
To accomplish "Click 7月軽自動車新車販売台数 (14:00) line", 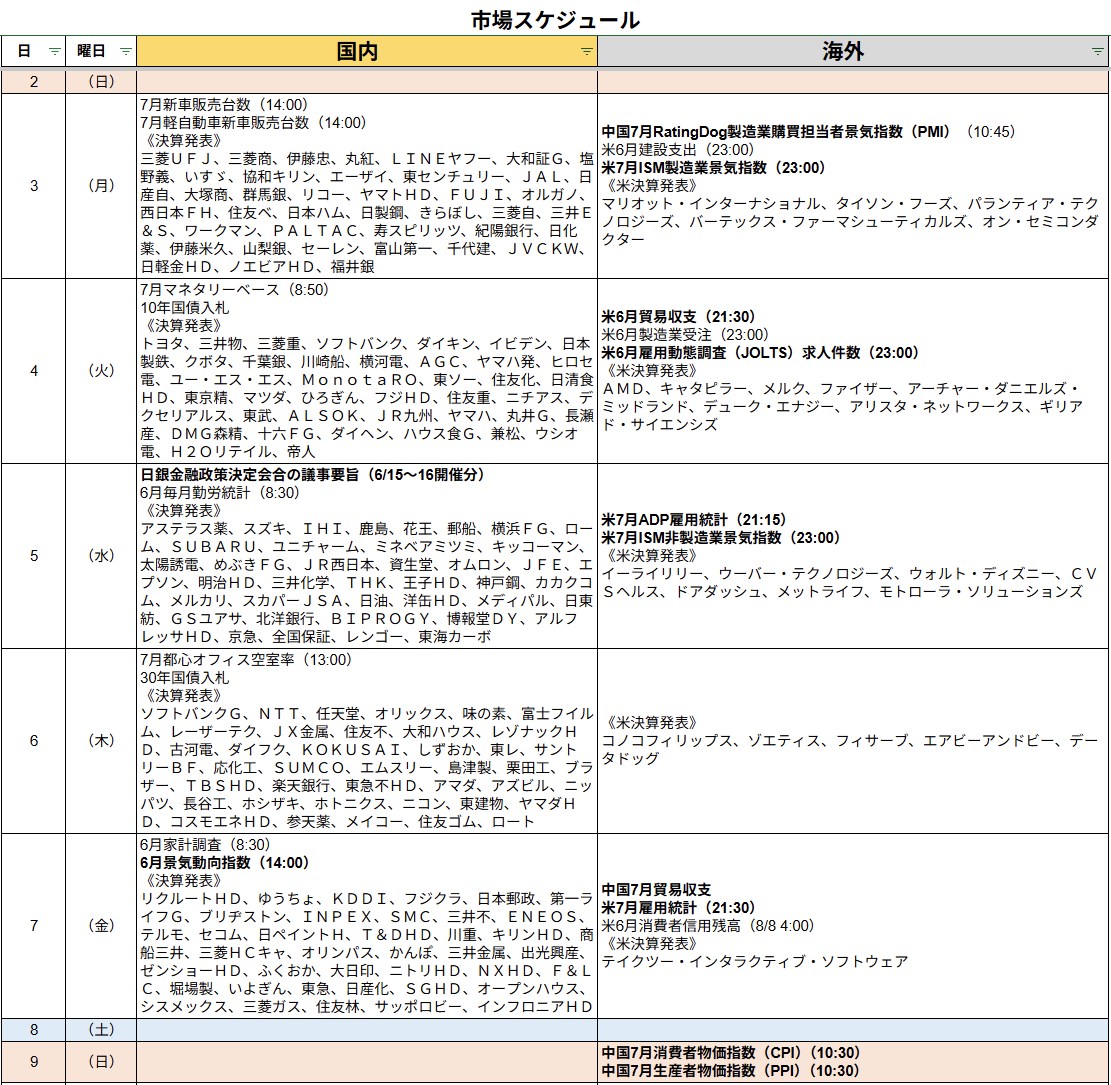I will 253,123.
